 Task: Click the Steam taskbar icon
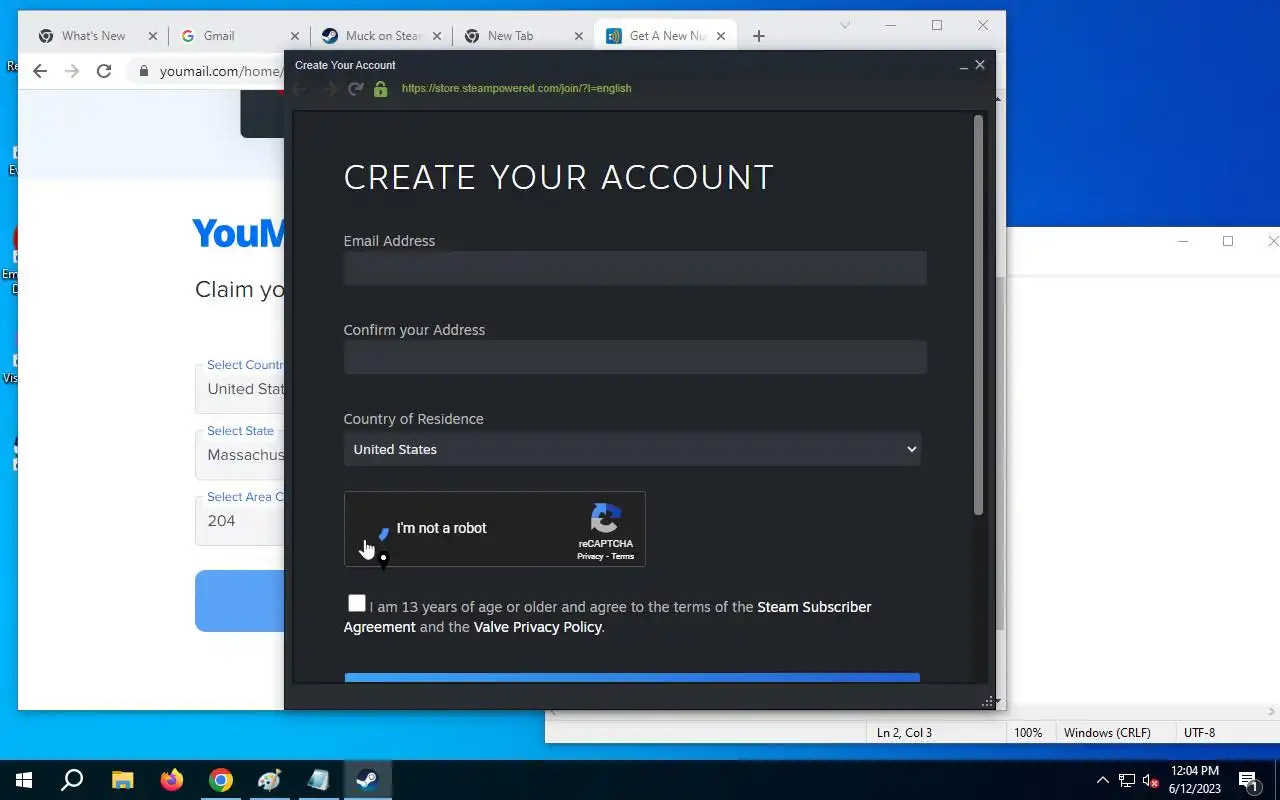(367, 780)
